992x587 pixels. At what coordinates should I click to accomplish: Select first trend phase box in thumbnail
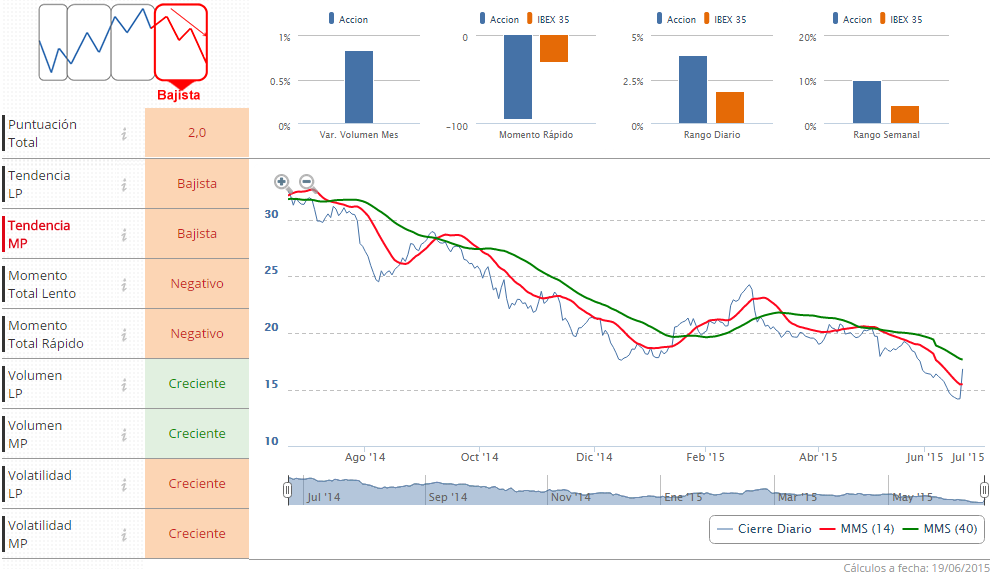53,42
